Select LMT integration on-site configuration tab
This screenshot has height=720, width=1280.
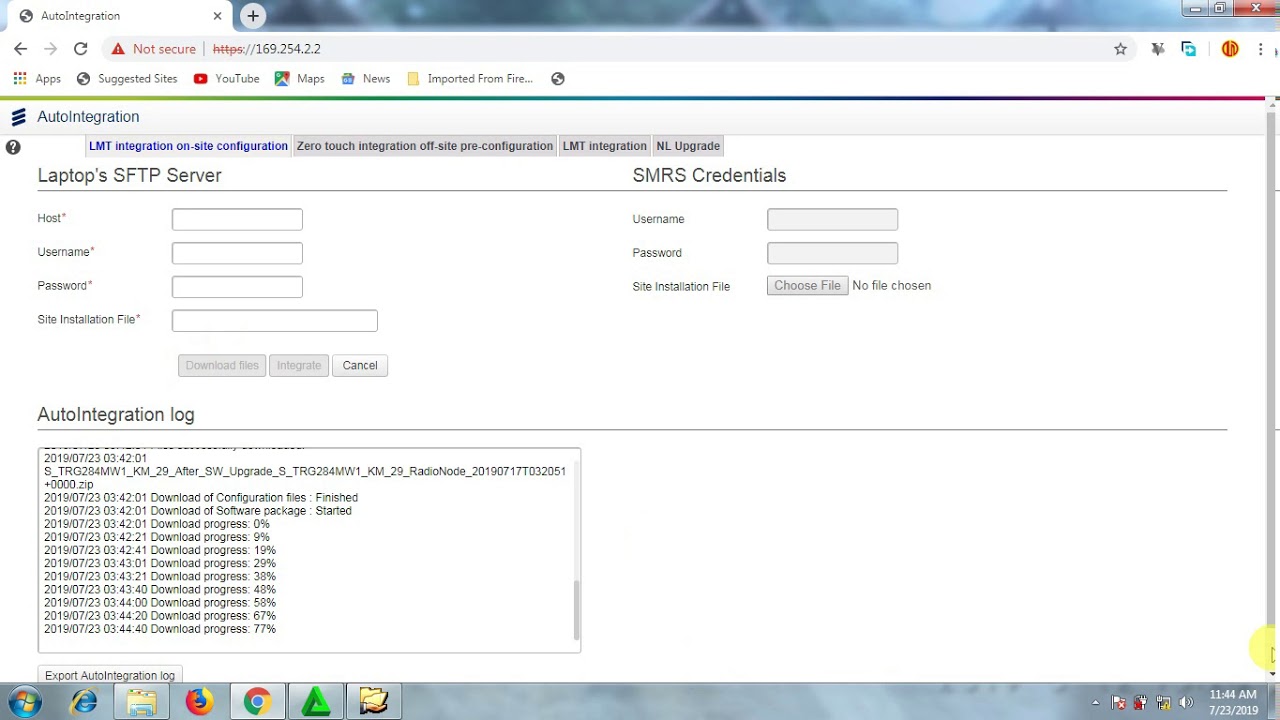[188, 146]
